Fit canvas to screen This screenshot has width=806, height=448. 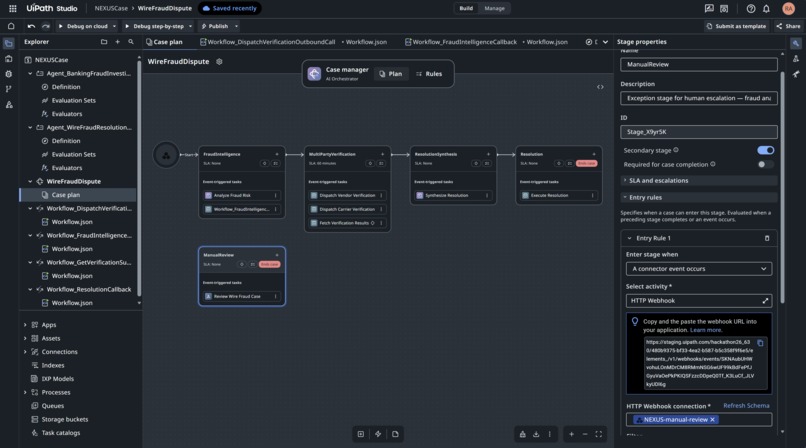(x=599, y=434)
